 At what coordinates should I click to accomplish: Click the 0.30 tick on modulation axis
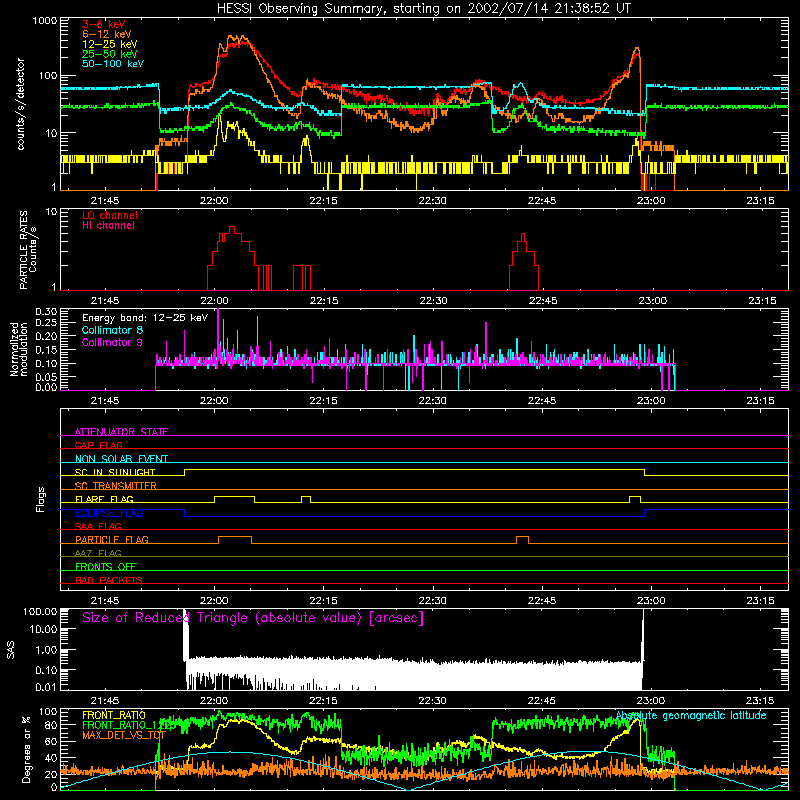tap(46, 312)
